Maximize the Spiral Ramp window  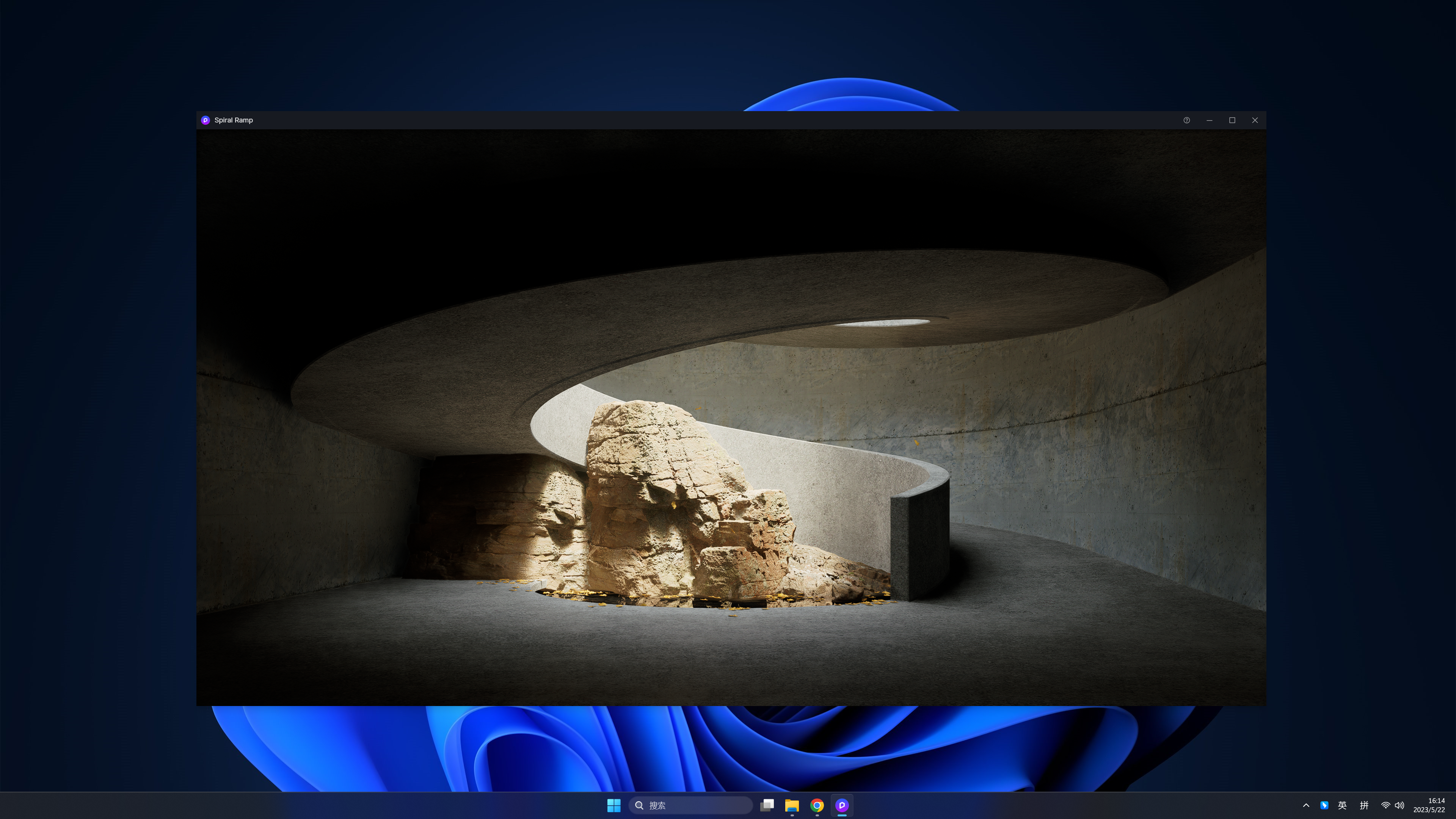(x=1232, y=120)
